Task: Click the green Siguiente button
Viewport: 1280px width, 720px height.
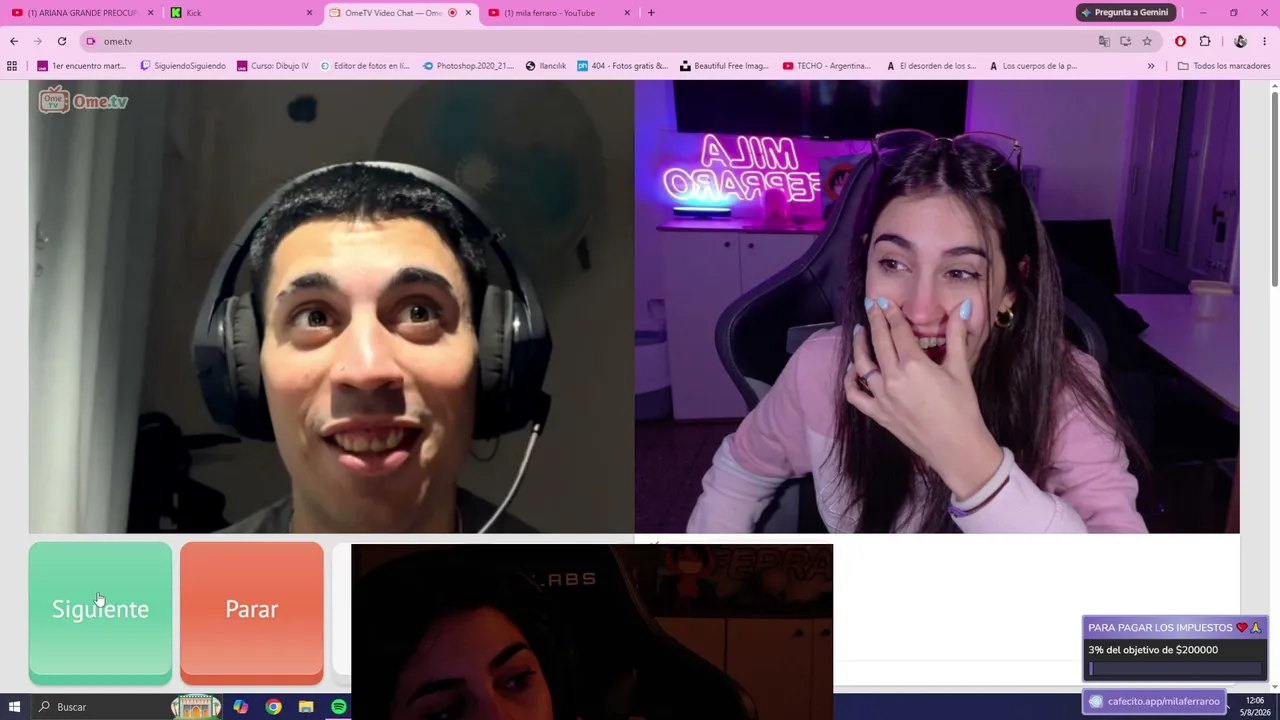Action: click(x=100, y=613)
